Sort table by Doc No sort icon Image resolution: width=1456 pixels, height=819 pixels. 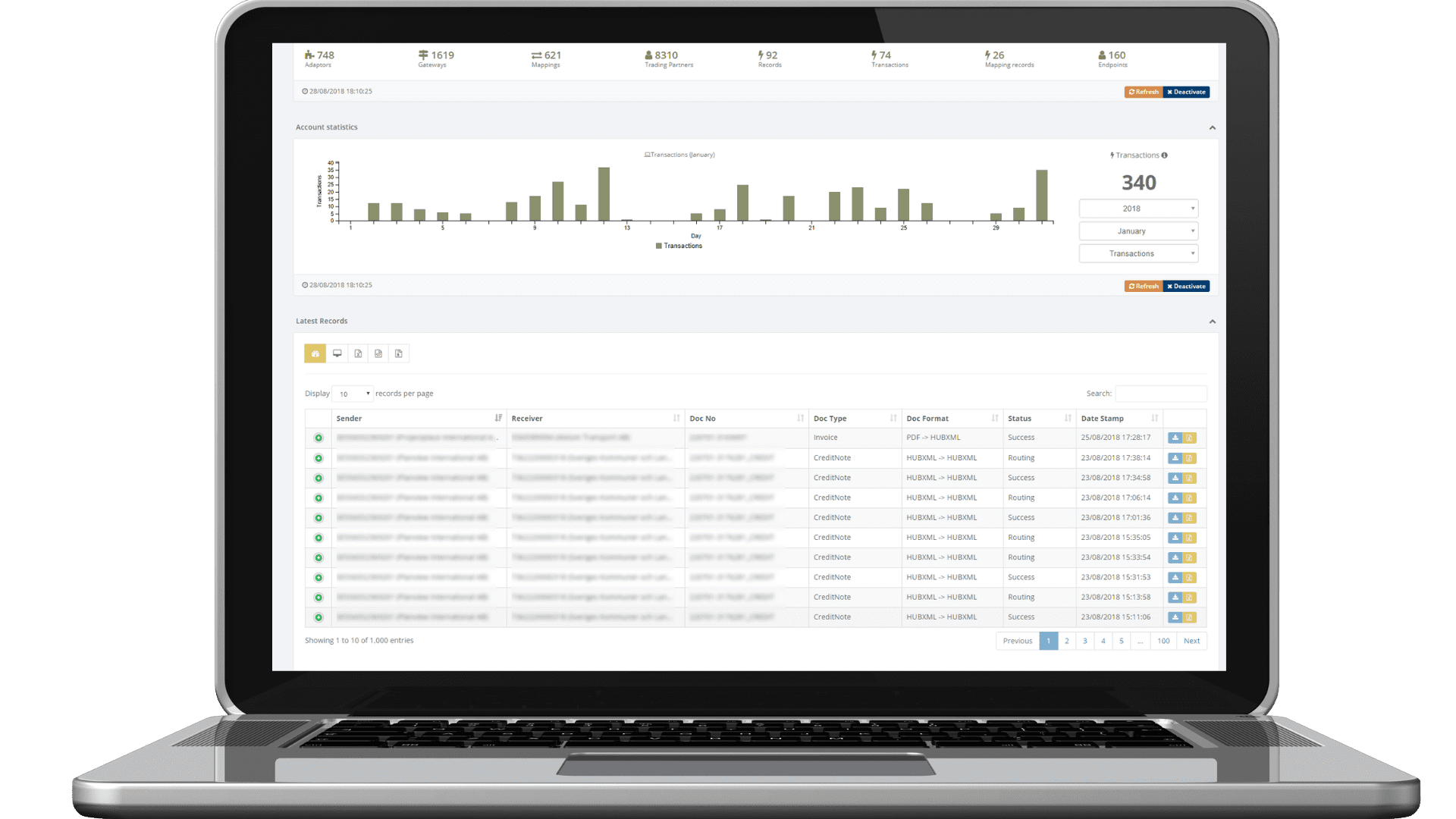(x=801, y=418)
